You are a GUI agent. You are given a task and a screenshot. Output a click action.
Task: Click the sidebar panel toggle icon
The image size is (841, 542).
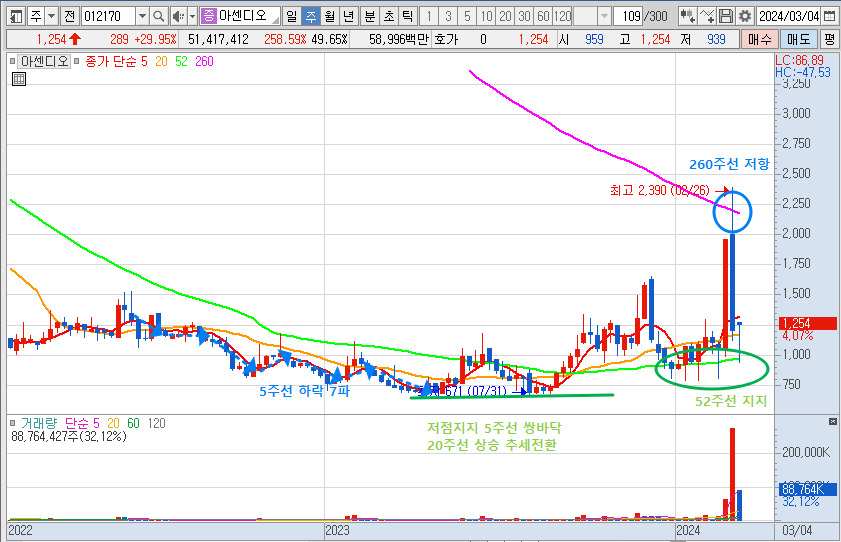pos(17,16)
